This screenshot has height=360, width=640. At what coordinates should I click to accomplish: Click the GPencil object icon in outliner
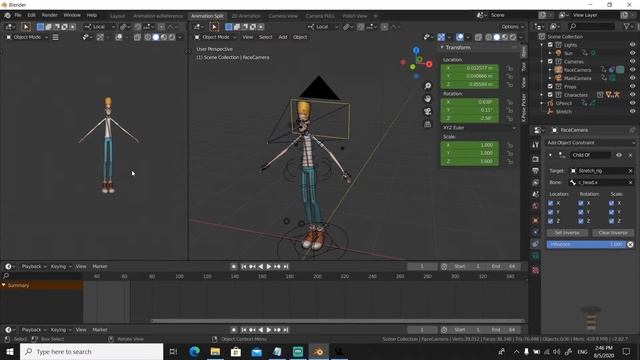tap(550, 103)
